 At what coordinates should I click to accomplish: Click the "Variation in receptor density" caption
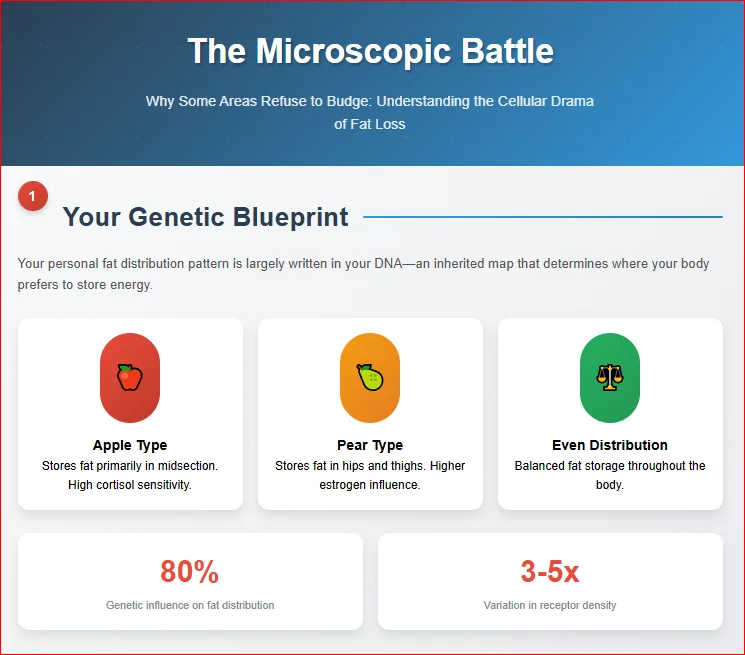[x=550, y=605]
